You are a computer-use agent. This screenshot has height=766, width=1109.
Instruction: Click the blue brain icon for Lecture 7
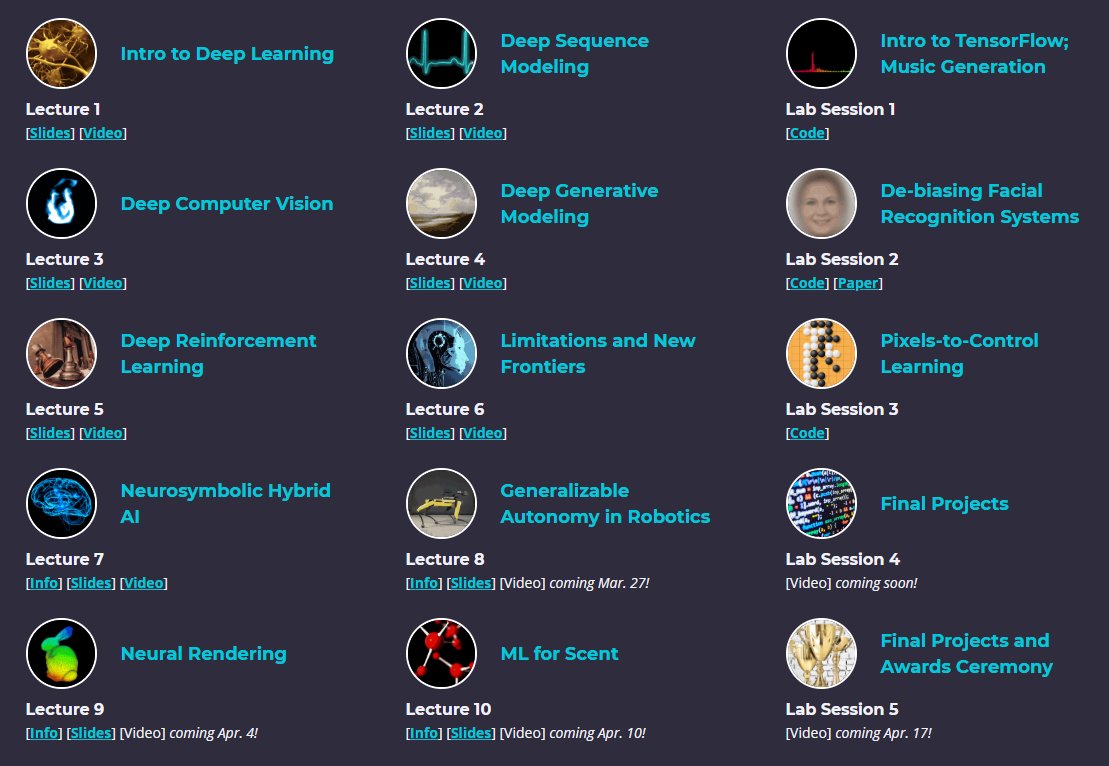point(62,504)
